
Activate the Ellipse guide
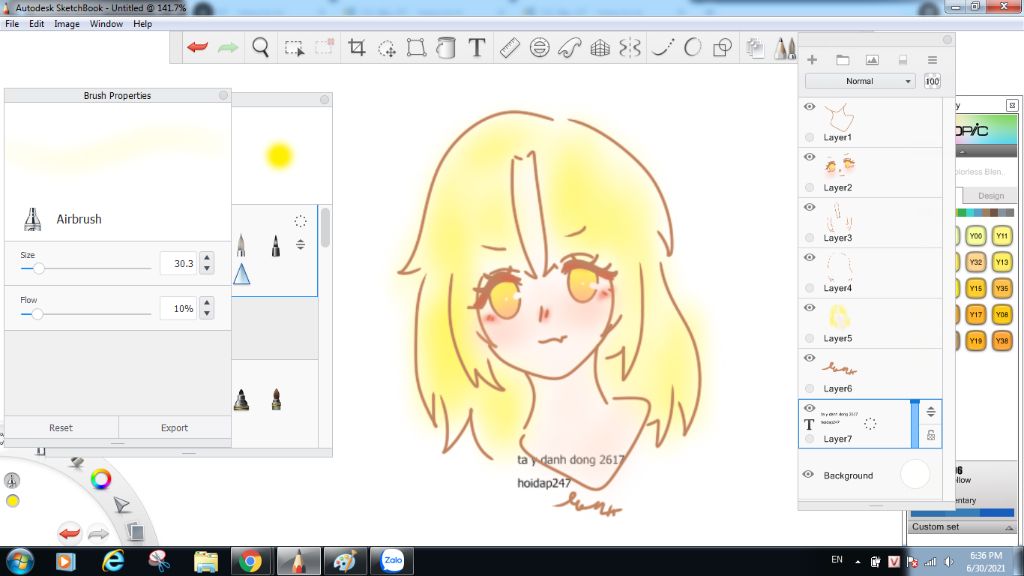[539, 48]
